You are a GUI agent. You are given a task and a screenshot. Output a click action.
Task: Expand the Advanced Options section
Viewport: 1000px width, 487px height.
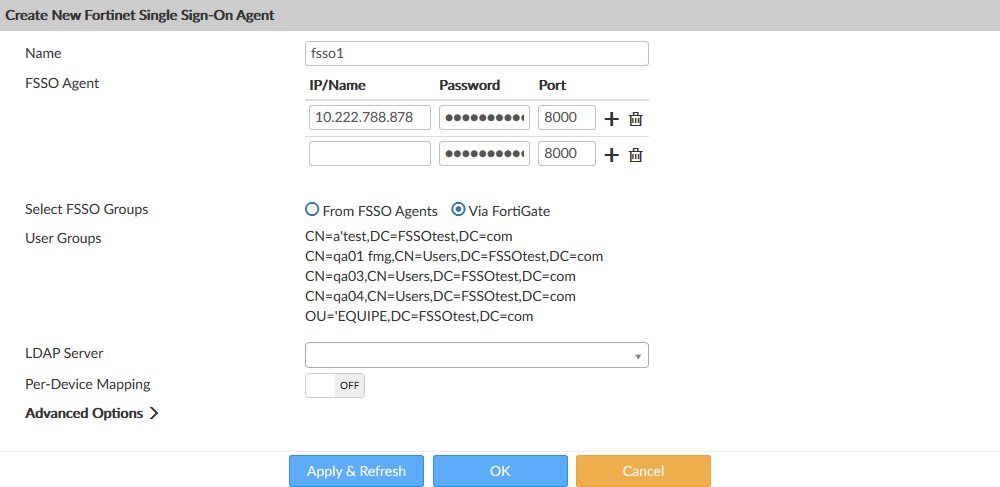click(x=92, y=413)
